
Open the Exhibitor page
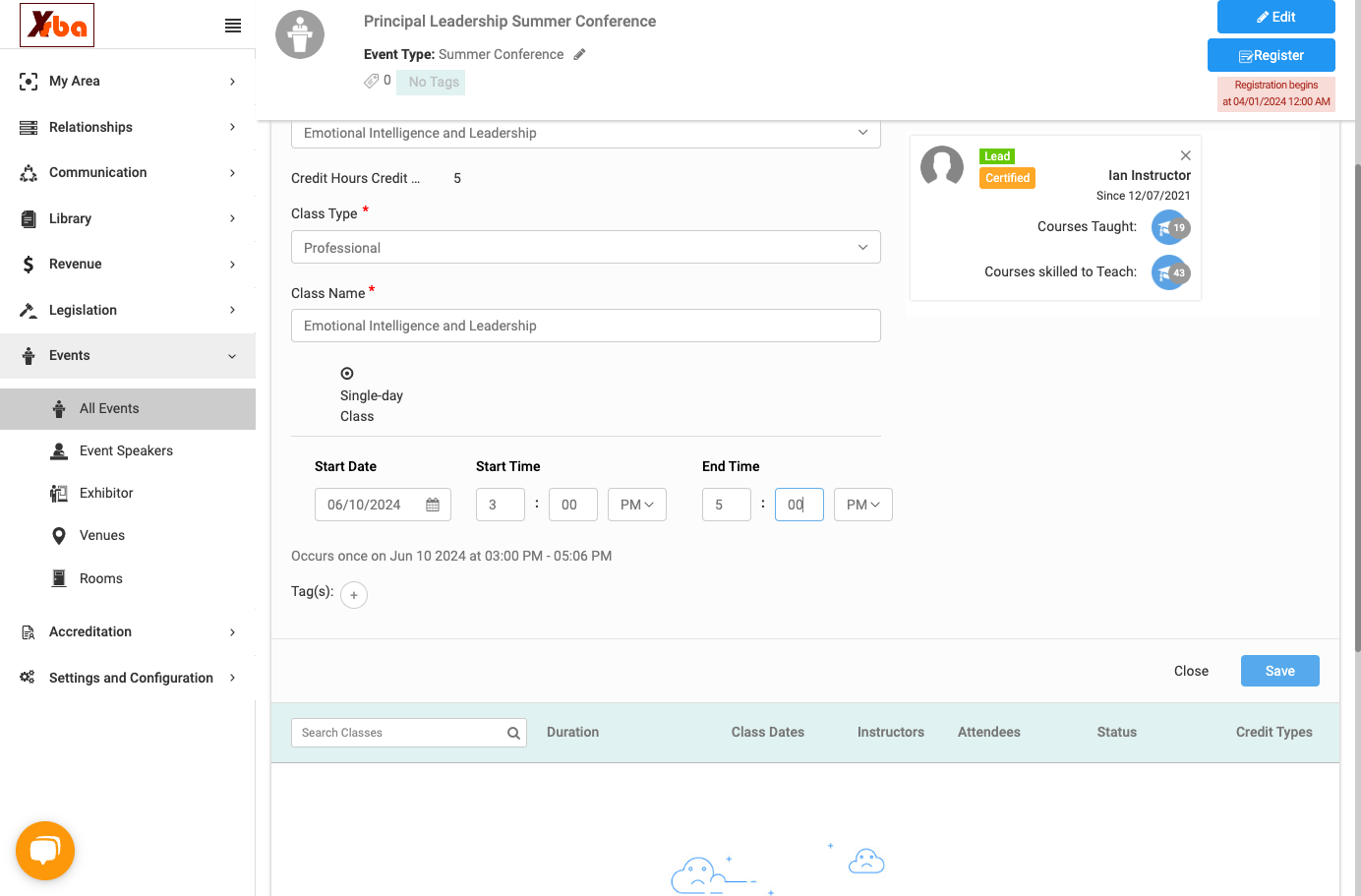[128, 494]
